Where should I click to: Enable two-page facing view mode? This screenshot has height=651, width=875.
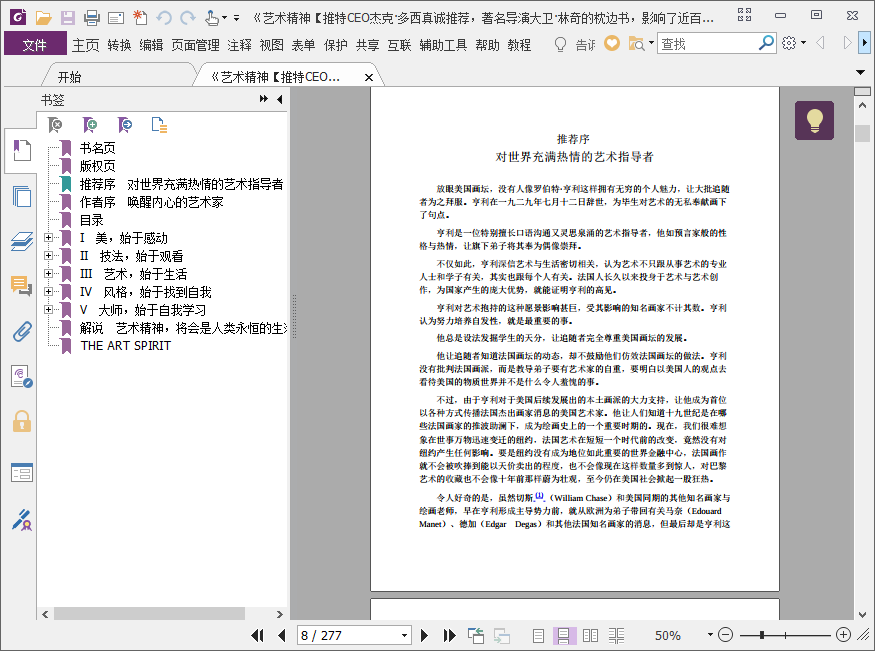[x=590, y=635]
